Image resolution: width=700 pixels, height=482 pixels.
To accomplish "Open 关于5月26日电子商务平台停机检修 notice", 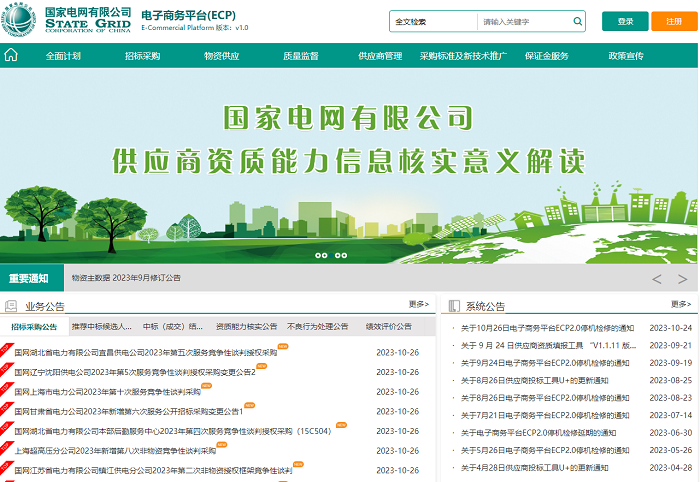I will (x=545, y=450).
